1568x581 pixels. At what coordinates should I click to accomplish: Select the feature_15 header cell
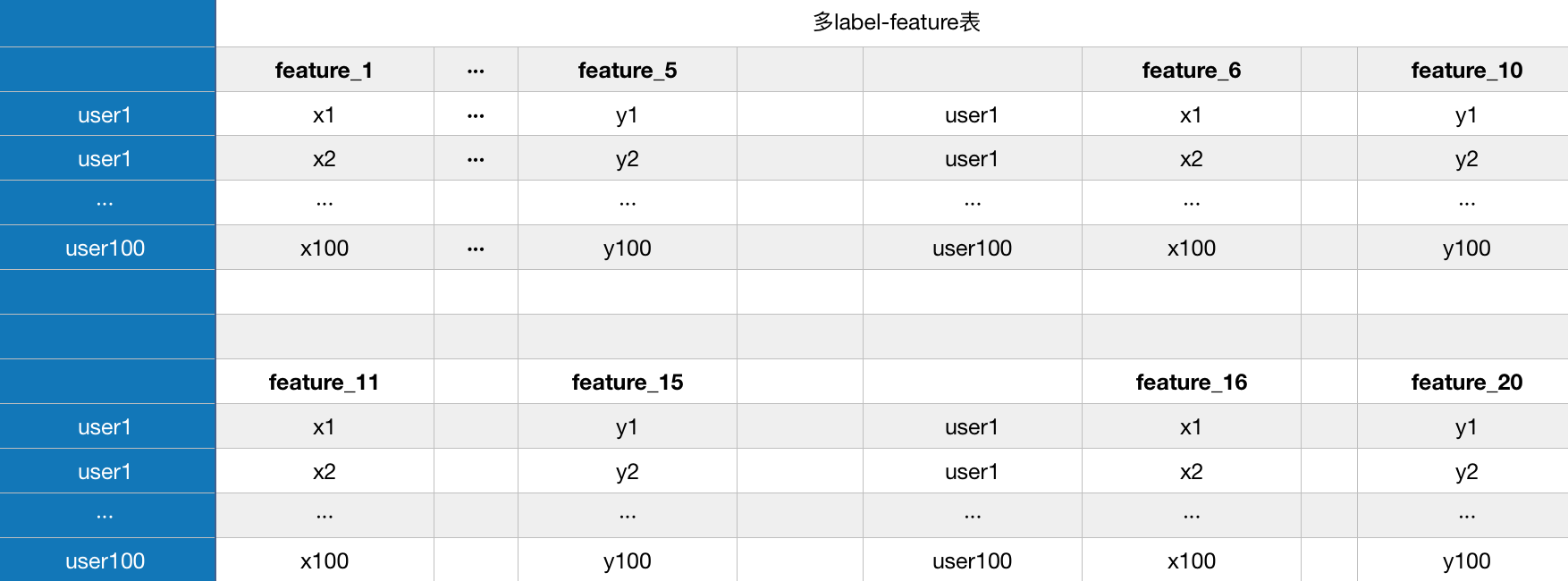click(628, 382)
